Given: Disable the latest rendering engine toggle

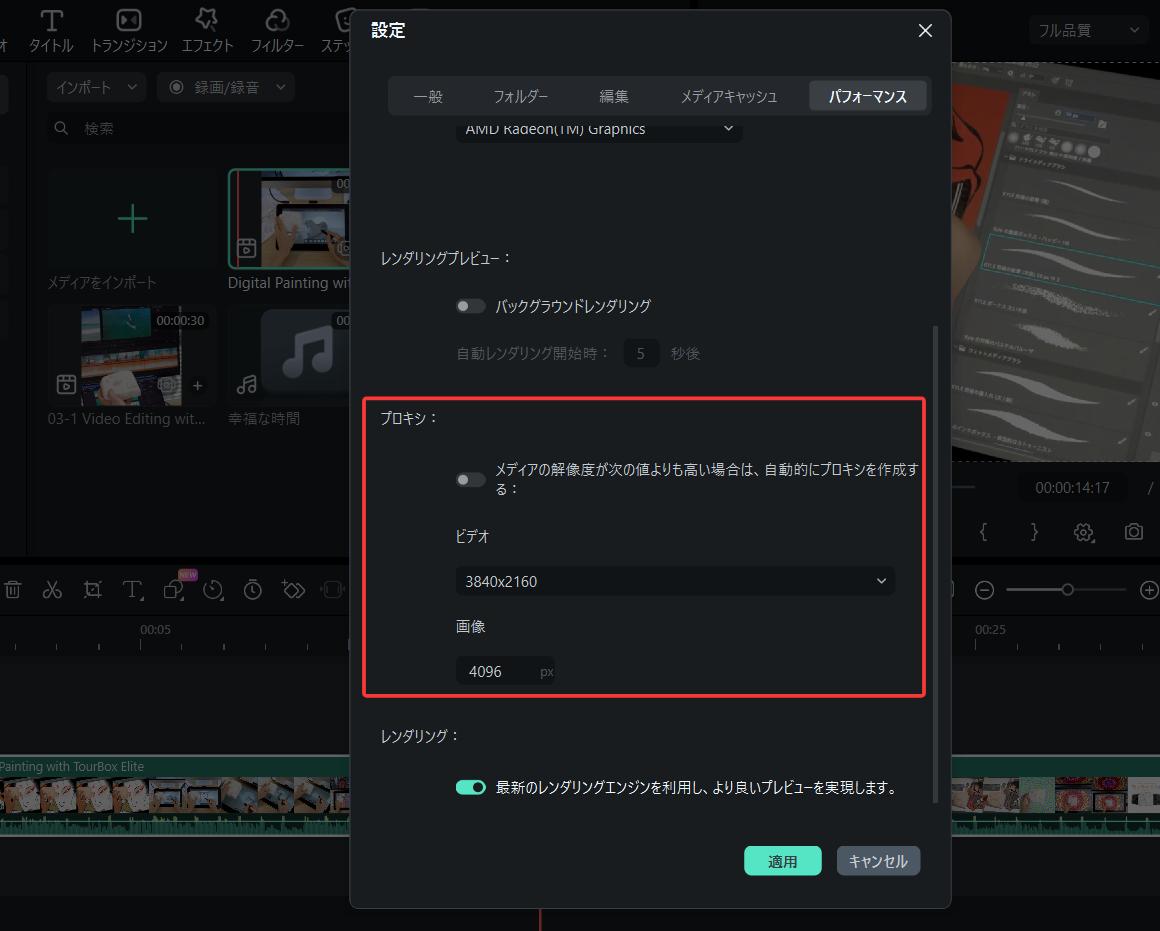Looking at the screenshot, I should click(x=470, y=787).
